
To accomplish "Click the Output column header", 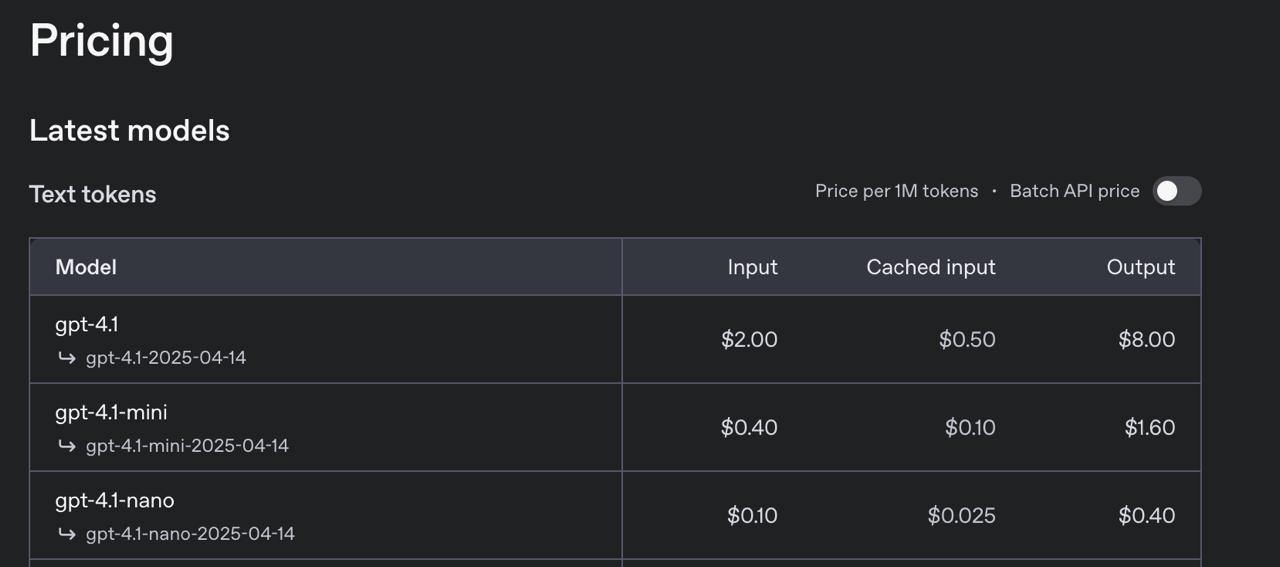I will pos(1141,267).
